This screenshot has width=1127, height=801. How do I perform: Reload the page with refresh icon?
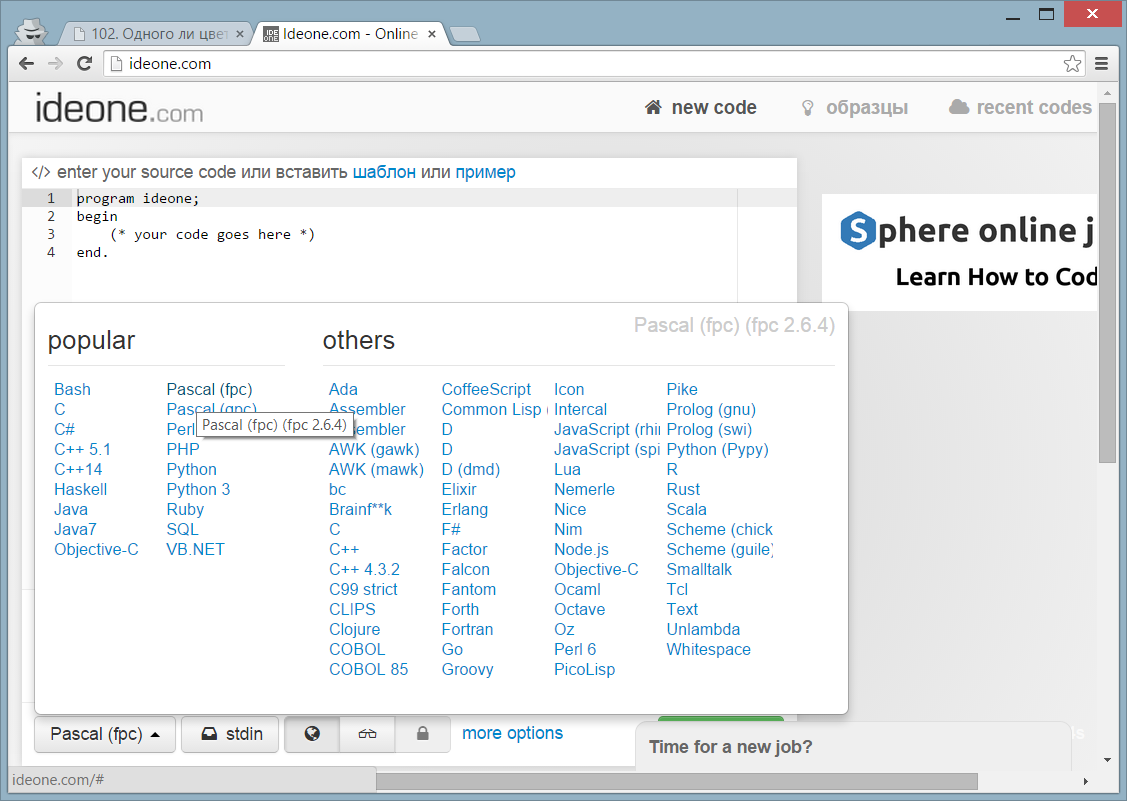[x=84, y=63]
